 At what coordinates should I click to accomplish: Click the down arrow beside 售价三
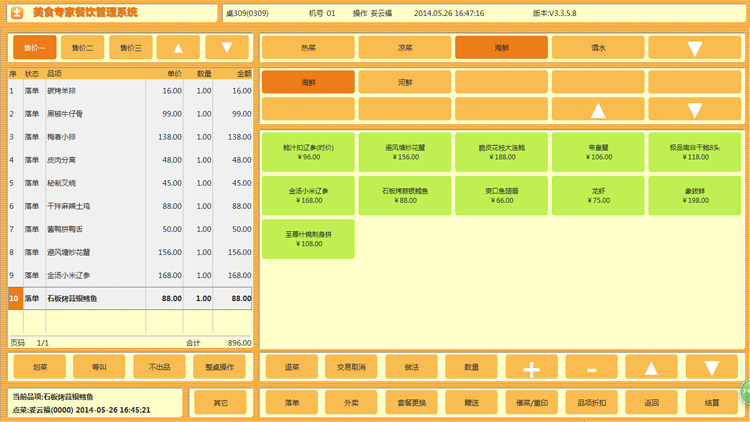(x=227, y=47)
